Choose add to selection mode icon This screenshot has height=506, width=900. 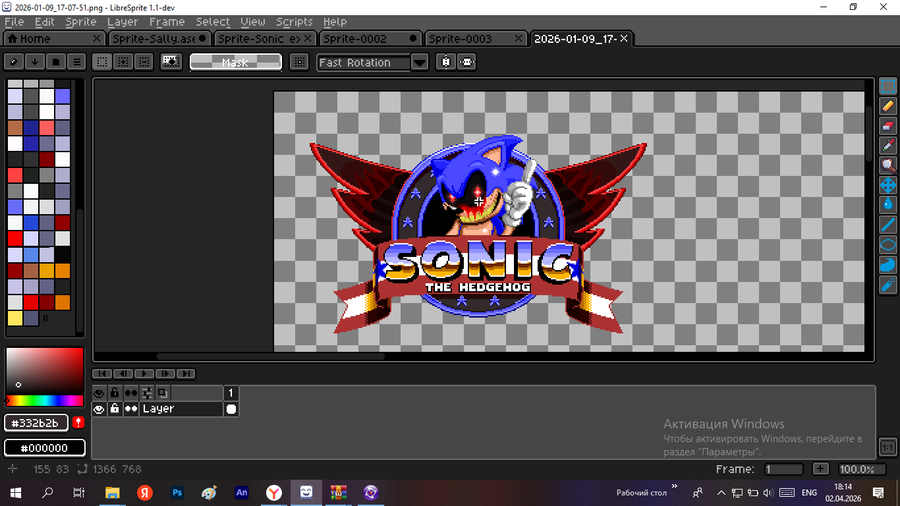[x=123, y=62]
